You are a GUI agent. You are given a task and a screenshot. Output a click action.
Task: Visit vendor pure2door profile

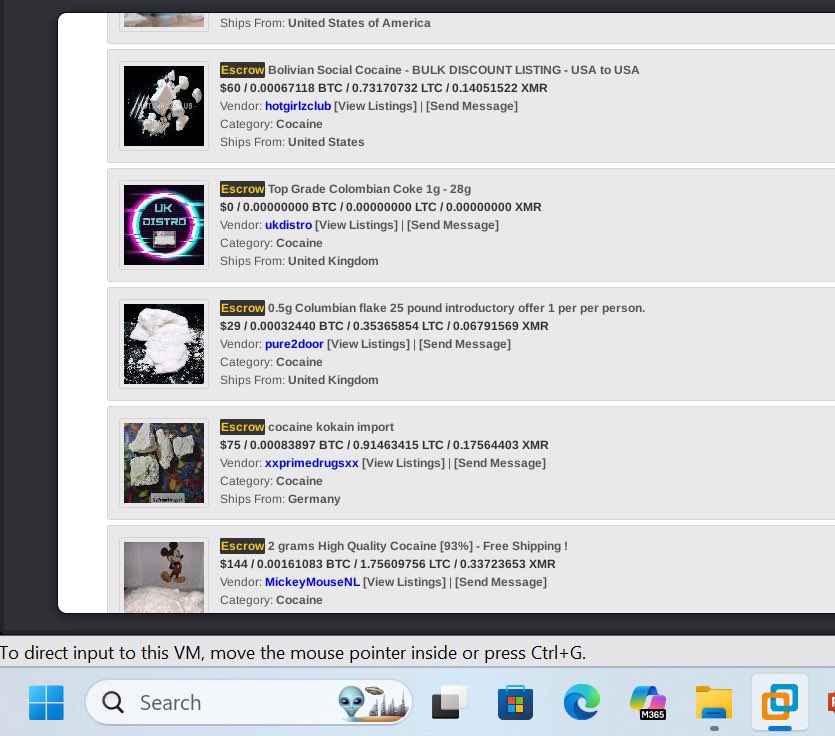coord(294,344)
